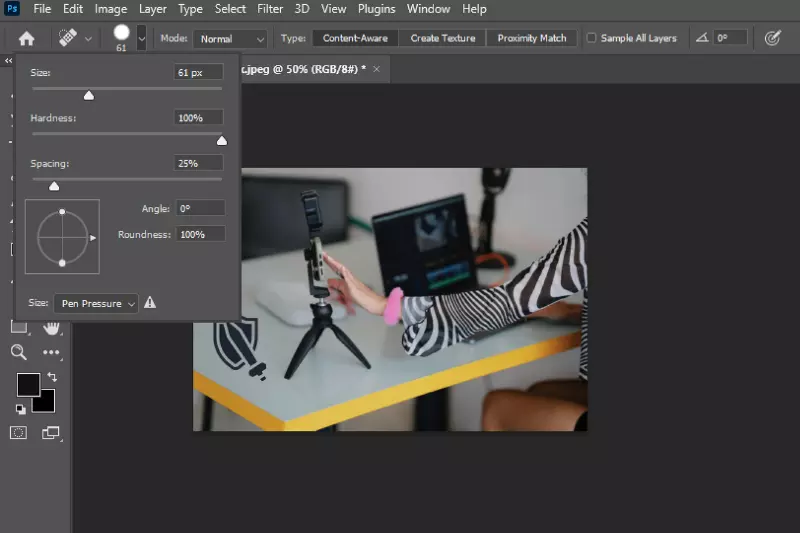Viewport: 800px width, 533px height.
Task: Change screen mode icon
Action: point(51,433)
